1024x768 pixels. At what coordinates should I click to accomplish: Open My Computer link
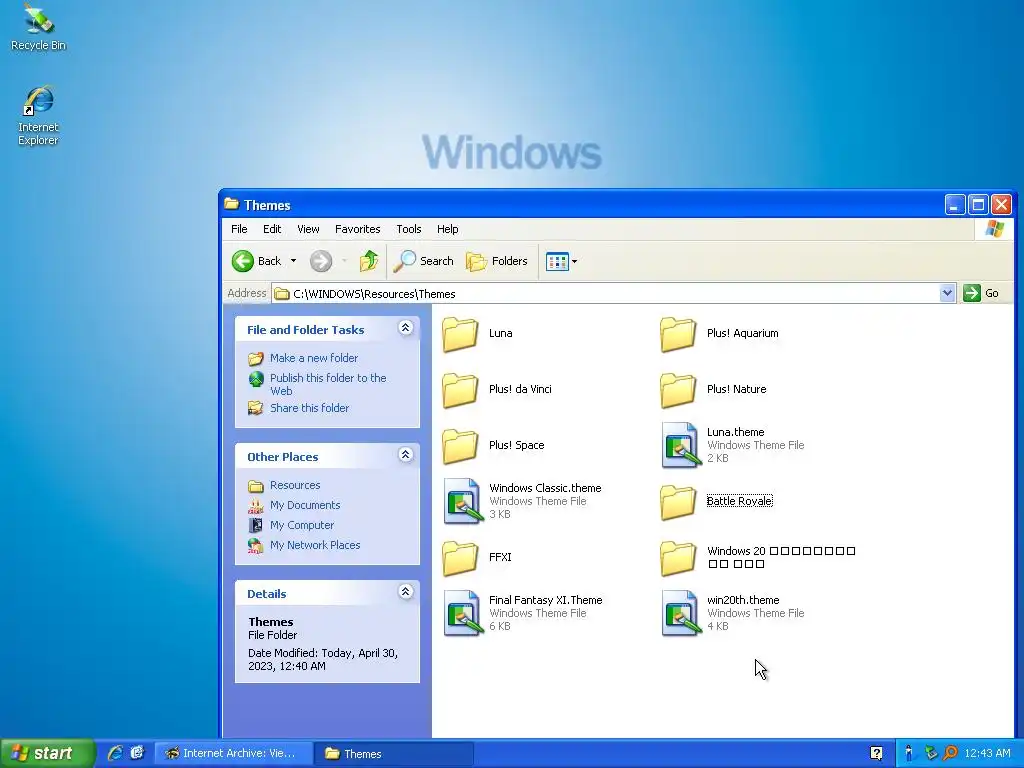click(x=302, y=525)
